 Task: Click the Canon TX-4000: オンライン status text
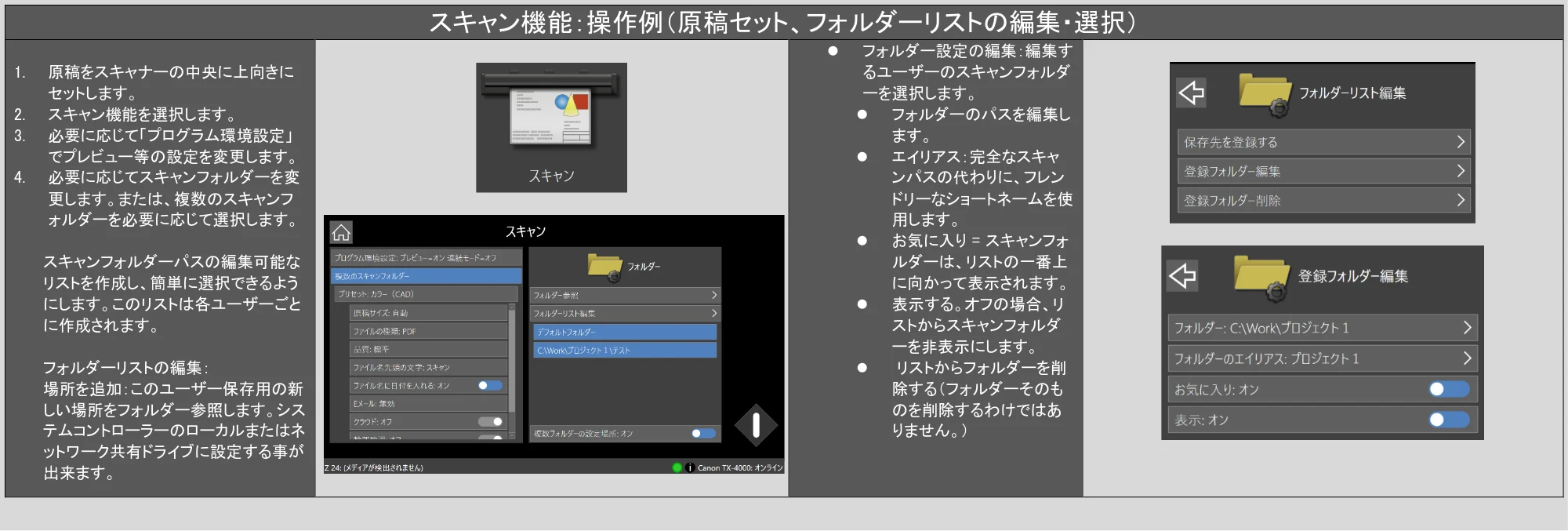pyautogui.click(x=740, y=467)
